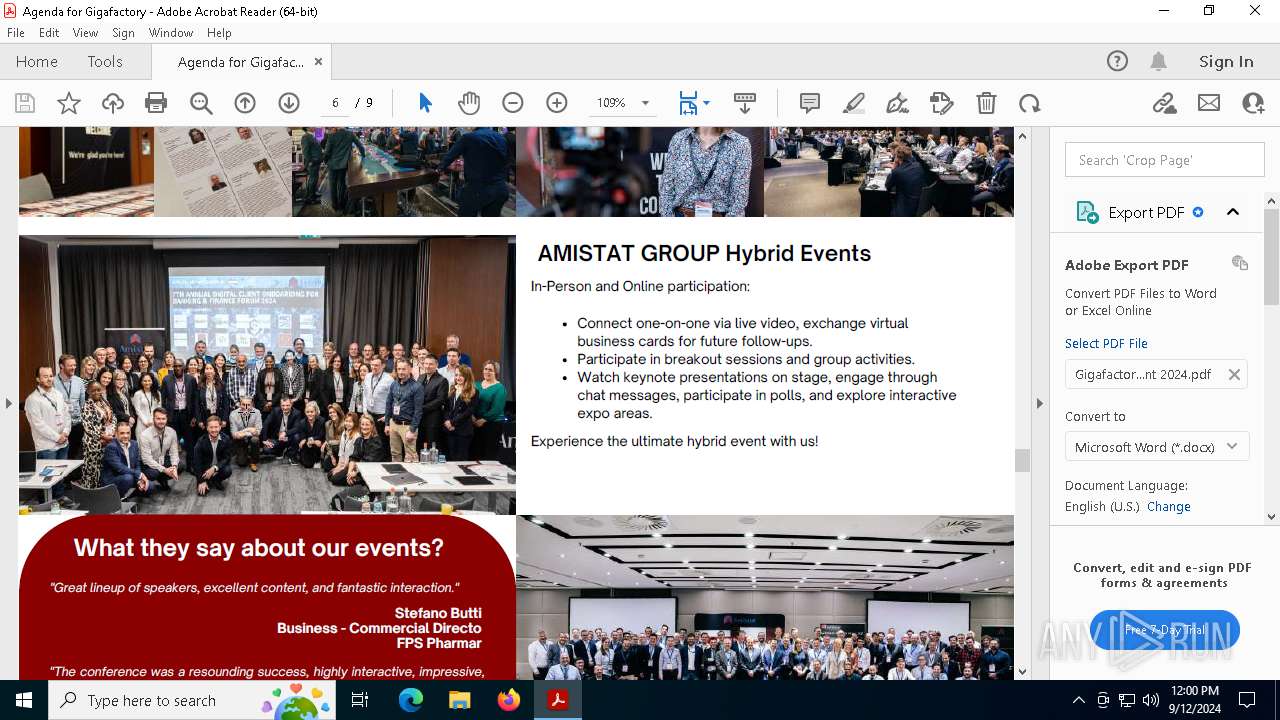Screen dimensions: 1280x720
Task: Open the View menu
Action: [86, 33]
